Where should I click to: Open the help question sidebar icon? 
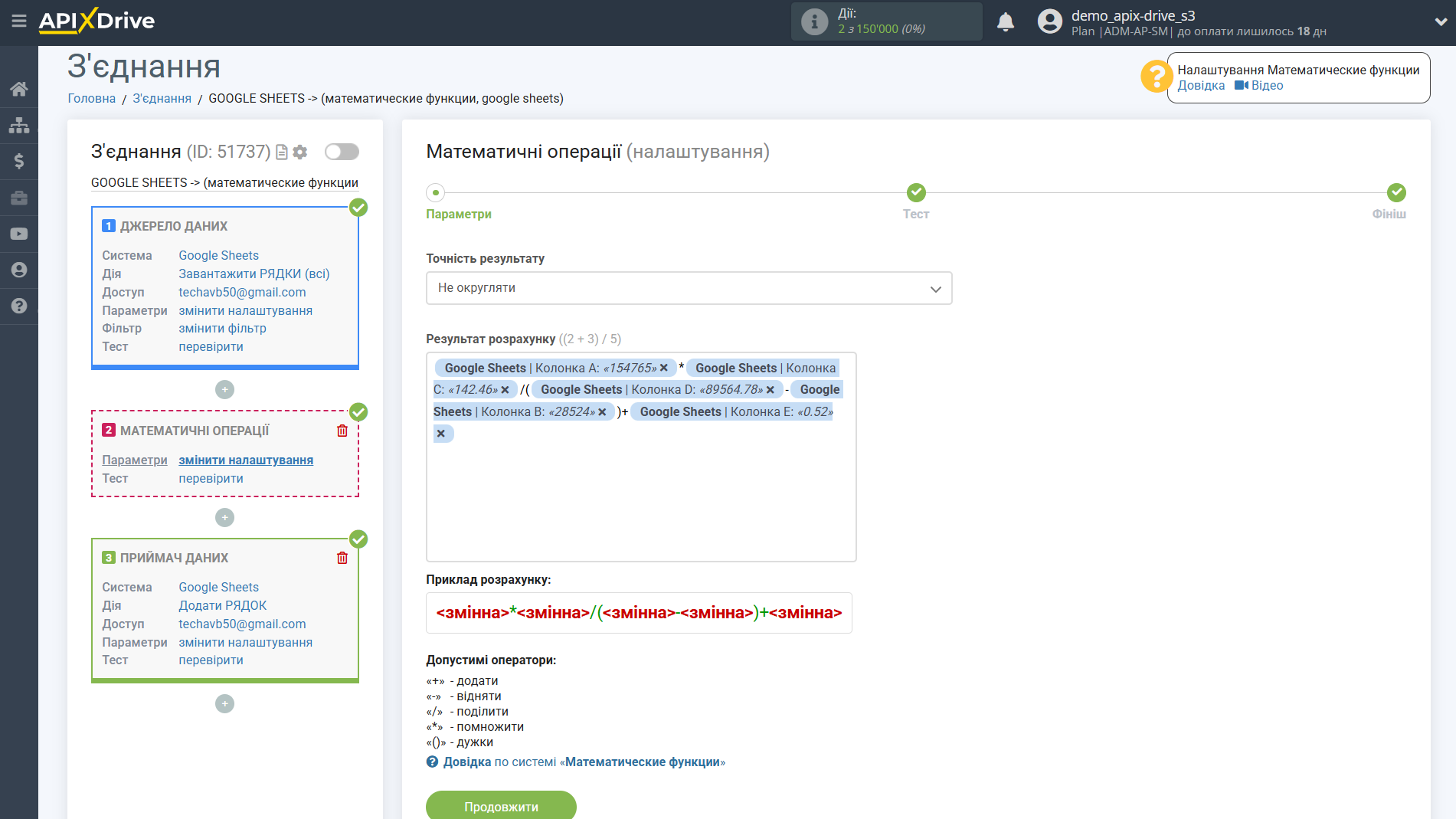19,306
